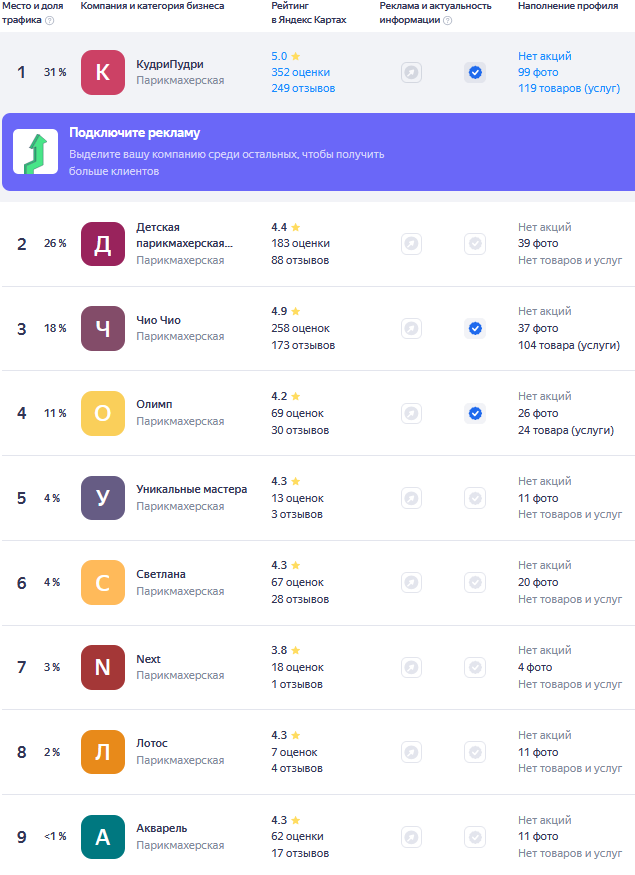Click blue verified checkmark in Чио Чио row
This screenshot has height=875, width=635.
[x=475, y=328]
